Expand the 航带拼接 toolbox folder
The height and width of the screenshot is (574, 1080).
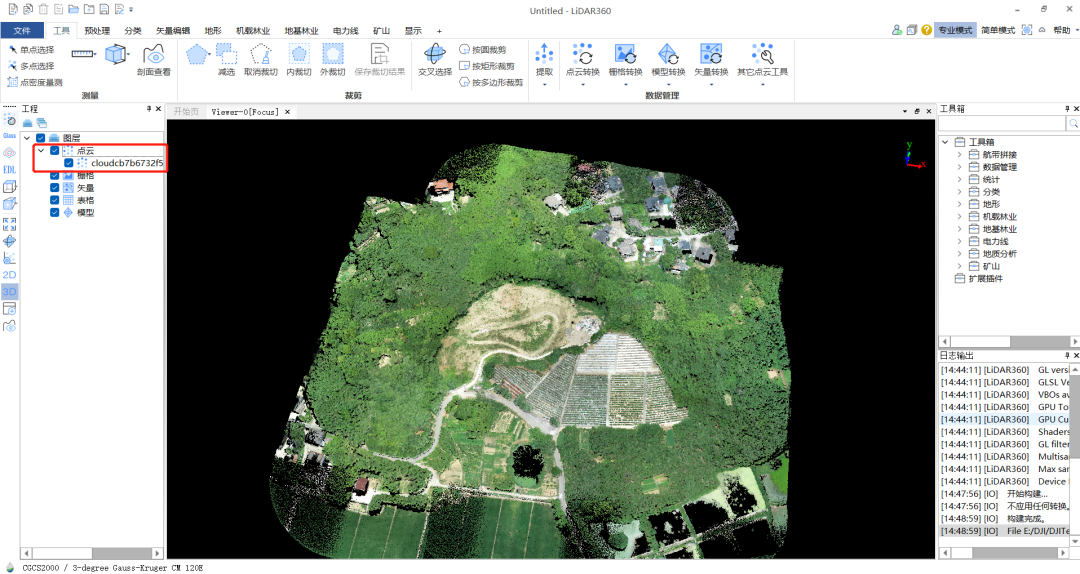pyautogui.click(x=959, y=154)
